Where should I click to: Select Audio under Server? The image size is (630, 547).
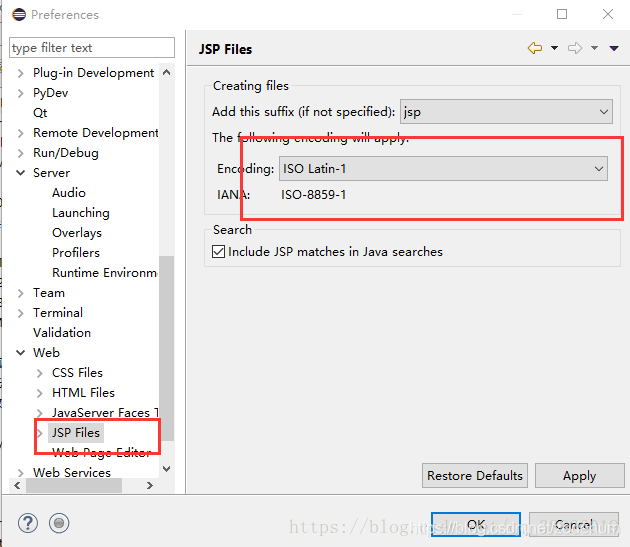click(x=69, y=193)
